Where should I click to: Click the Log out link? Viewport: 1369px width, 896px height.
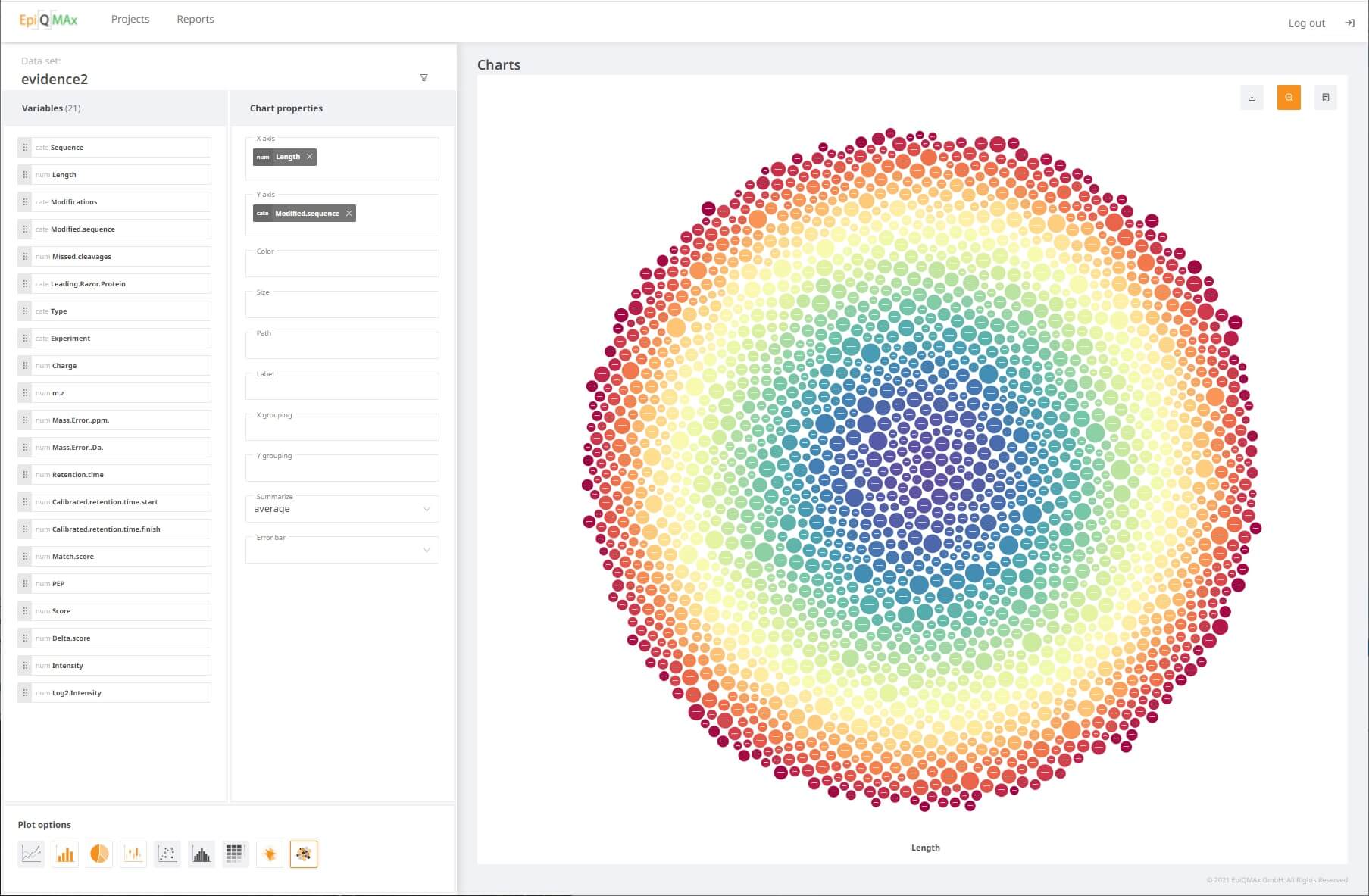pos(1306,23)
